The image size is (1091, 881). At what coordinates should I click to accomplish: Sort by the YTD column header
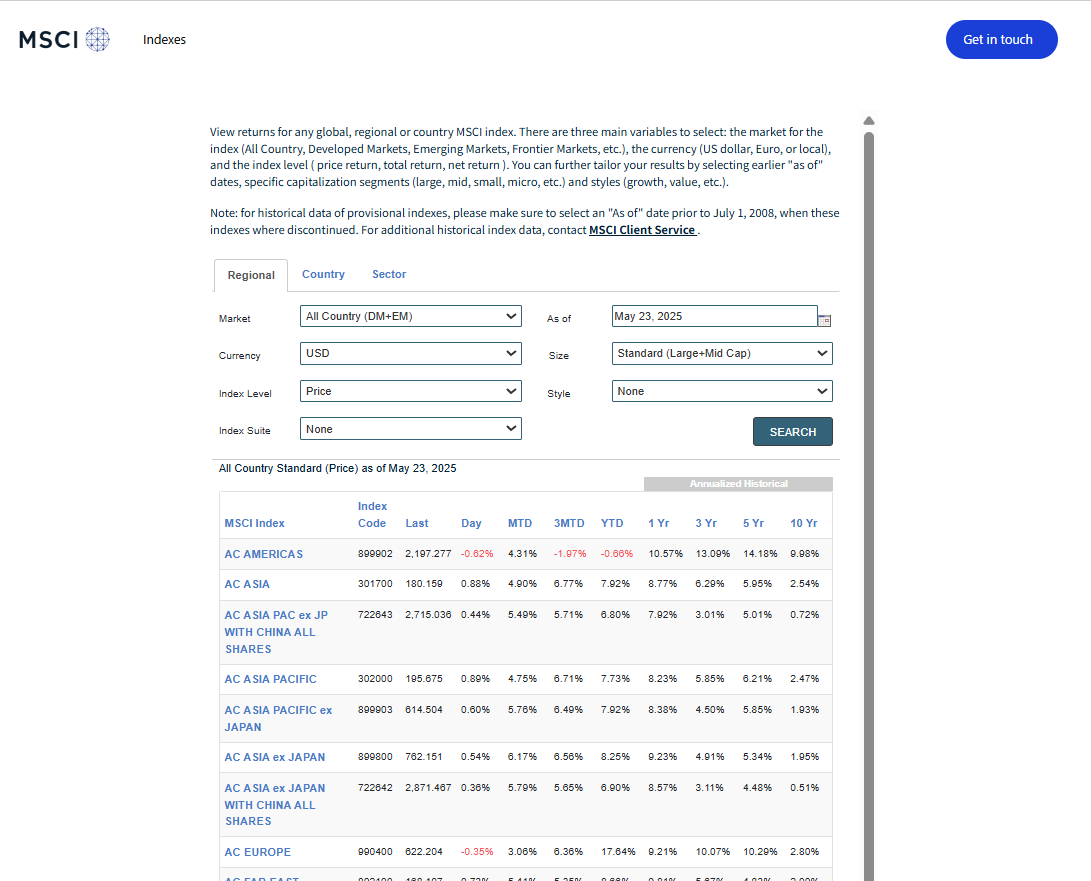click(x=612, y=523)
